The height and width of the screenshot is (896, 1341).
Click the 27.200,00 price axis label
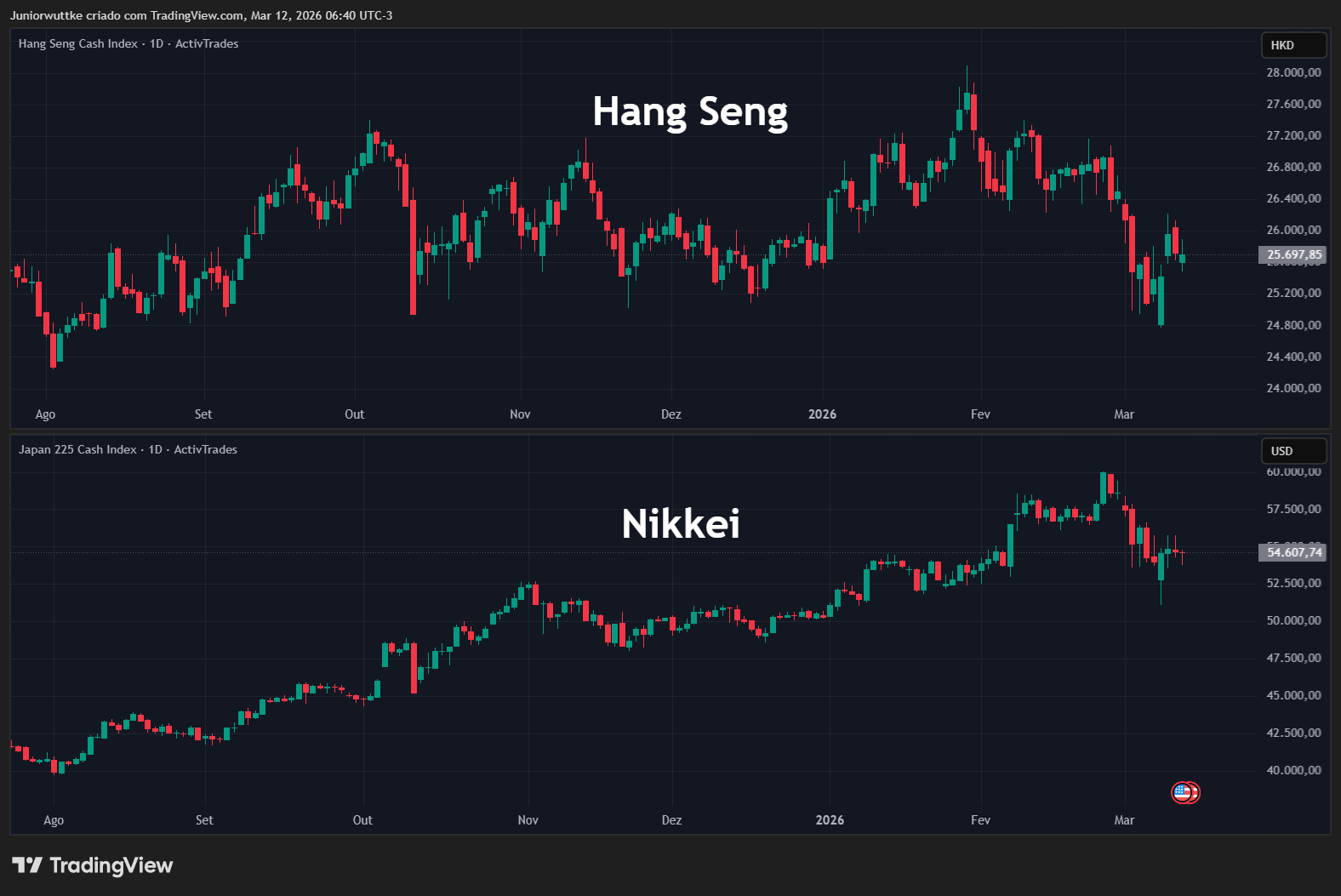[1293, 135]
